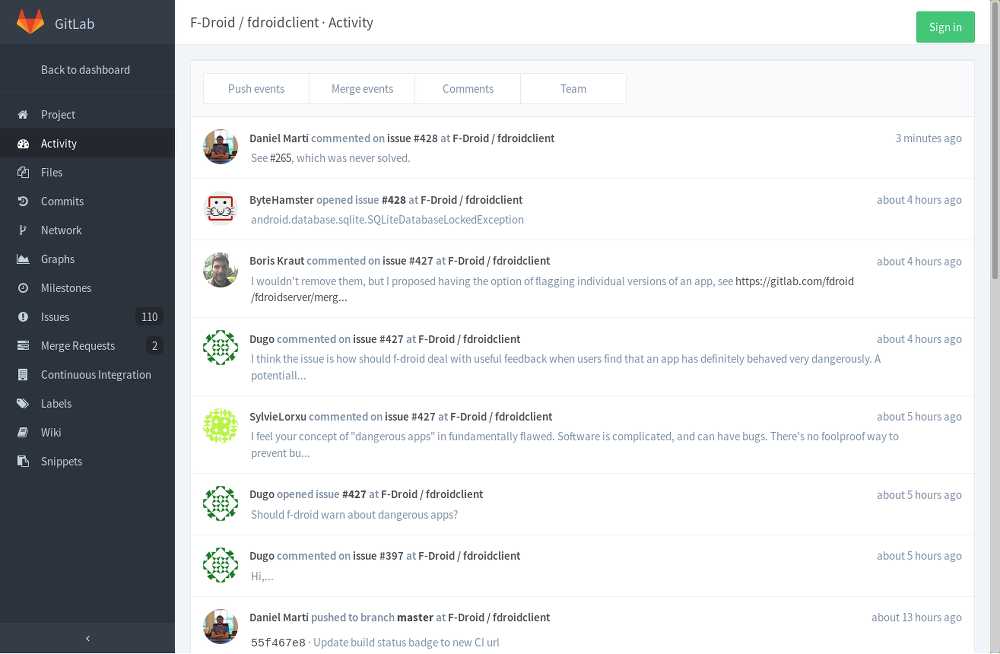This screenshot has width=1000, height=654.
Task: Click the Snippets clipboard icon
Action: [x=23, y=462]
